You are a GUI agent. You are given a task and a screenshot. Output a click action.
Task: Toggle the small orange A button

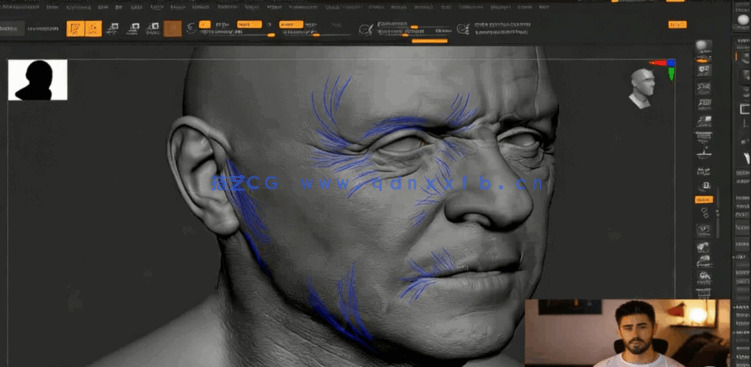[205, 24]
